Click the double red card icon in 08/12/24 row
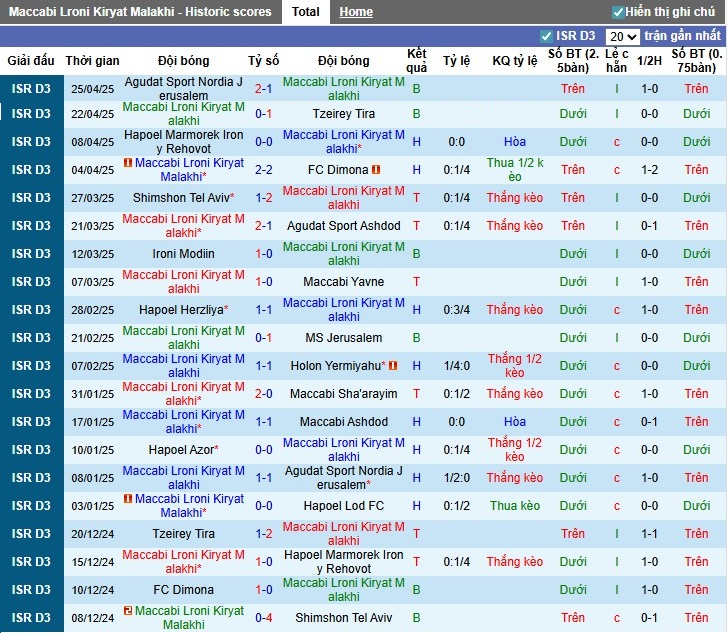This screenshot has width=727, height=633. (128, 611)
